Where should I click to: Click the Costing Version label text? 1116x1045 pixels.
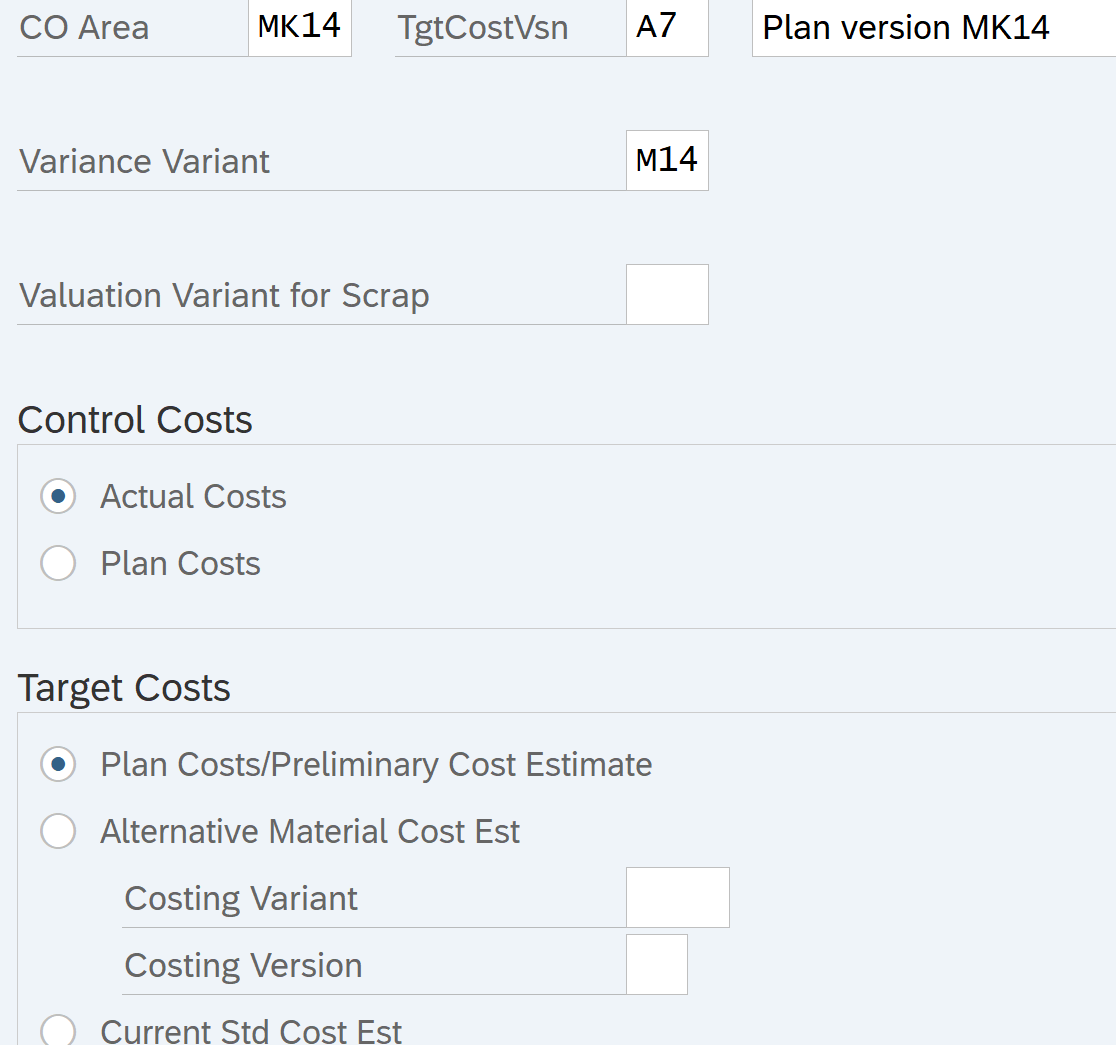tap(243, 966)
